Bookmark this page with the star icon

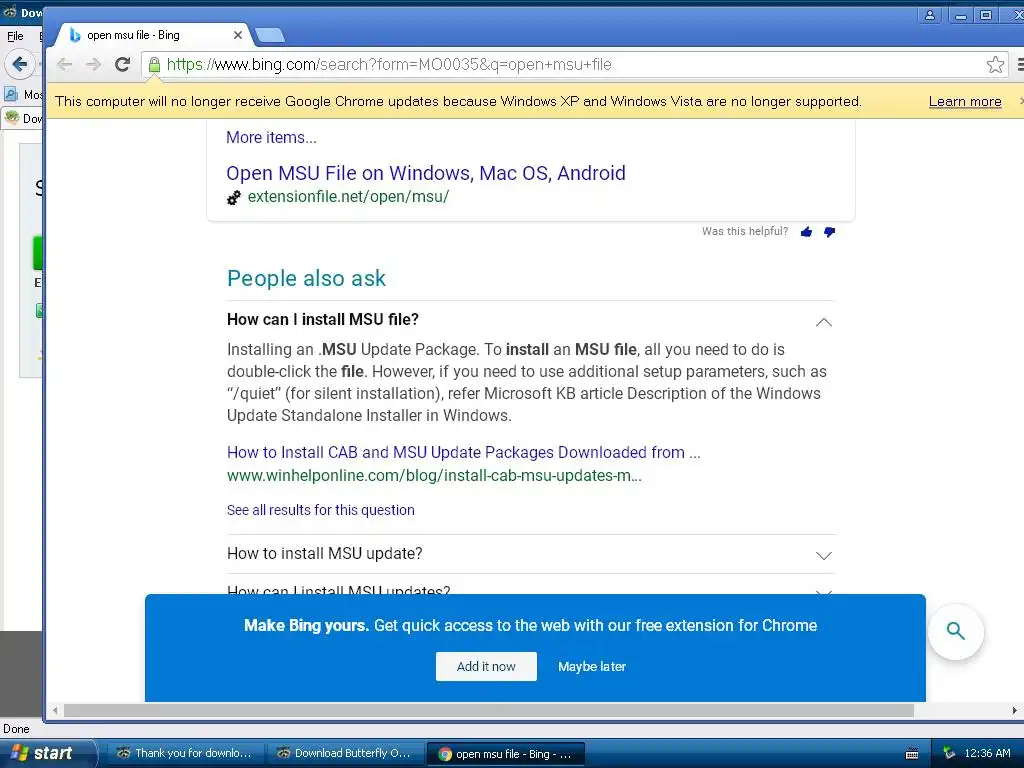[x=995, y=64]
